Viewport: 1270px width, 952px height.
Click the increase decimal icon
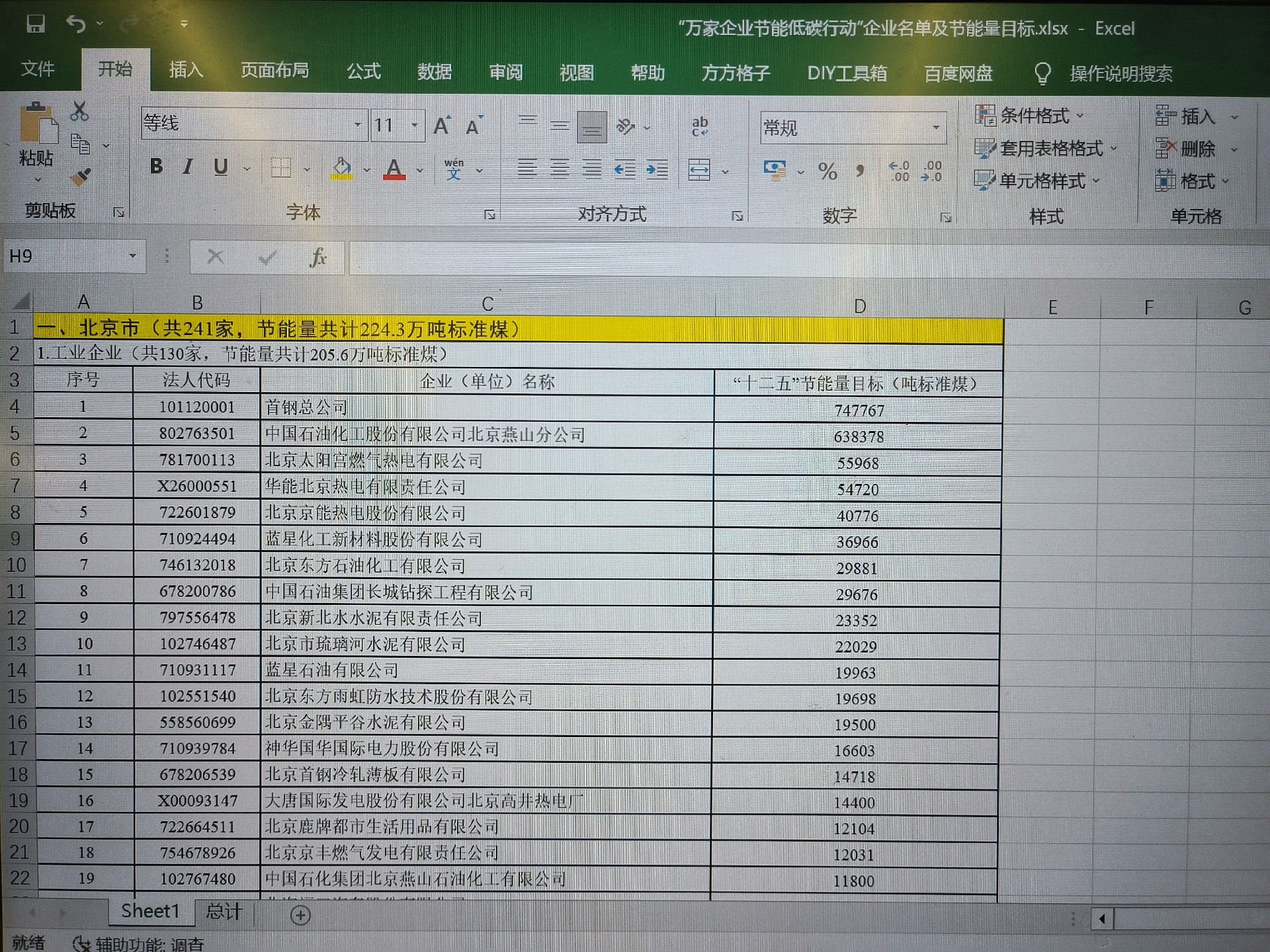pyautogui.click(x=900, y=172)
